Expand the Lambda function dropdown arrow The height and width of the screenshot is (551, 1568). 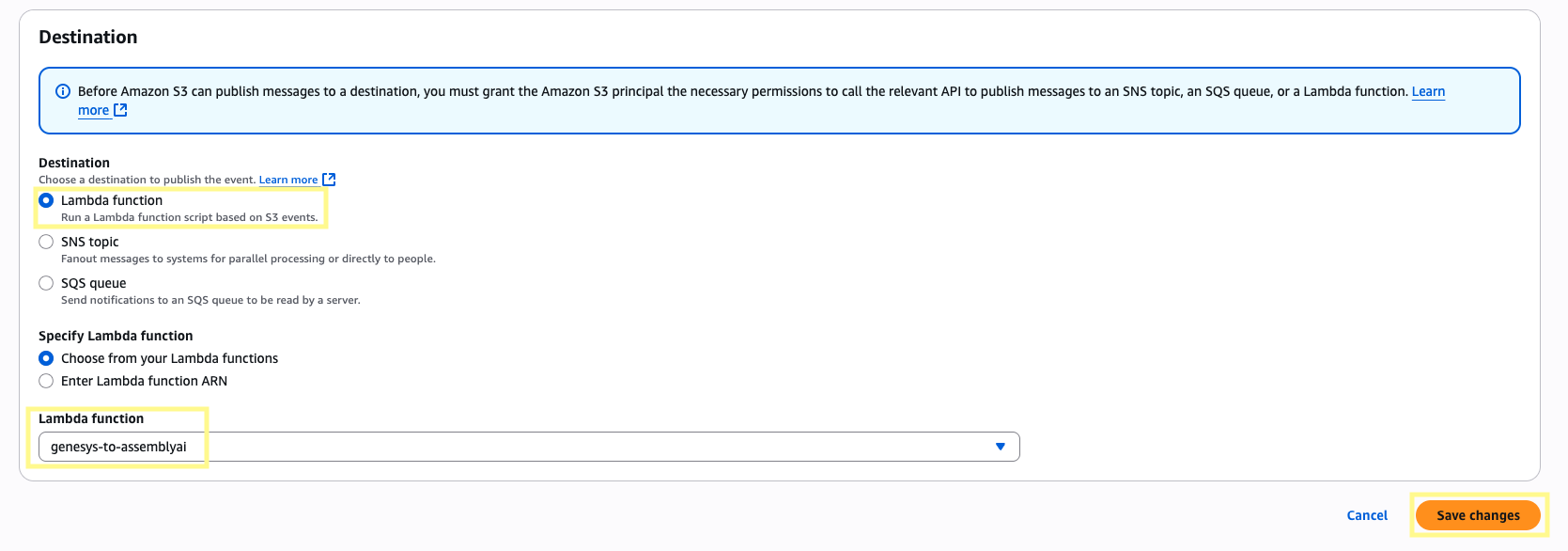click(1001, 447)
